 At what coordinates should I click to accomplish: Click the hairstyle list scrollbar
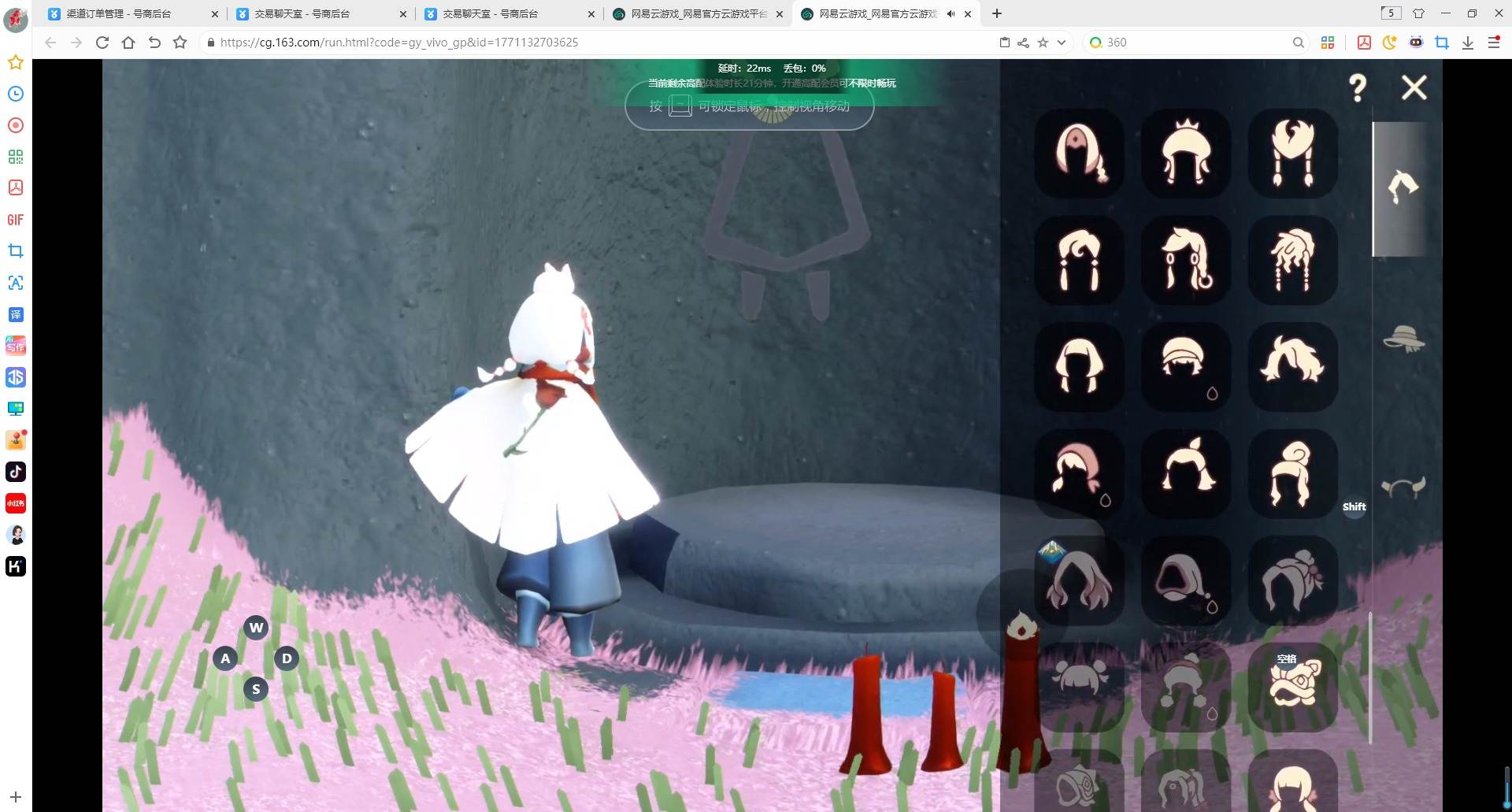pos(1370,677)
